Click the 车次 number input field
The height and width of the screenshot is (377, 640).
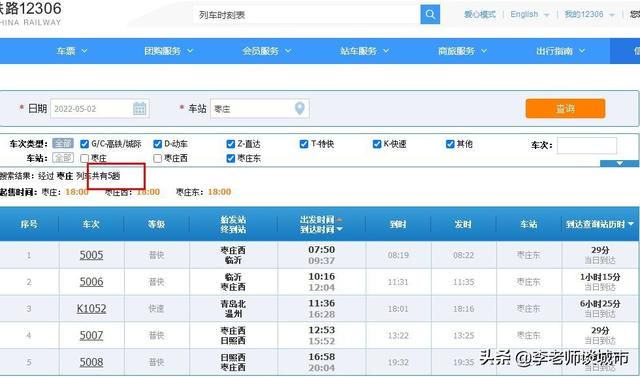click(x=587, y=145)
